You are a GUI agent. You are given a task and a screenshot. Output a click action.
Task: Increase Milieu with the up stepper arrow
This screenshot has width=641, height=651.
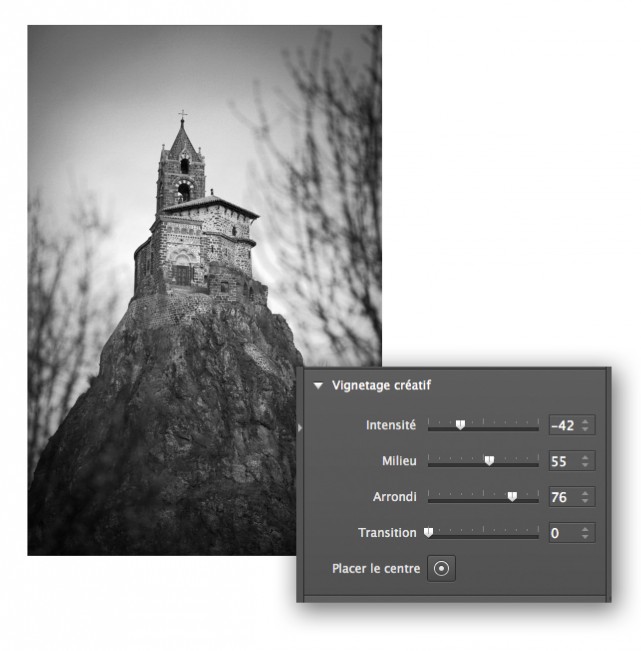pyautogui.click(x=585, y=458)
